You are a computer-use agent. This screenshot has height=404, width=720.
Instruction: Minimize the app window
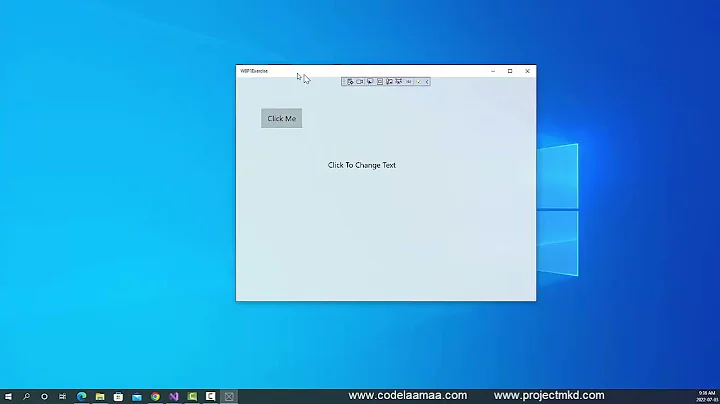pyautogui.click(x=493, y=71)
